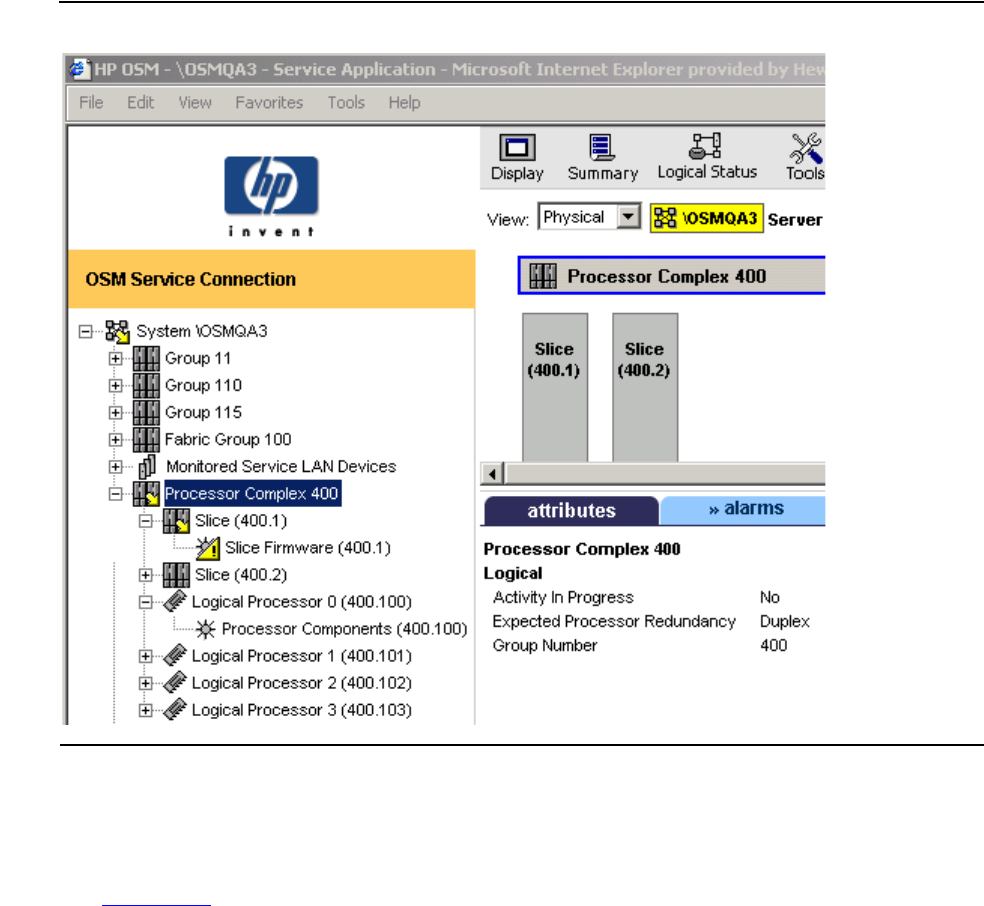Viewport: 984px width, 906px height.
Task: Expand the Group 110 node
Action: pyautogui.click(x=115, y=385)
